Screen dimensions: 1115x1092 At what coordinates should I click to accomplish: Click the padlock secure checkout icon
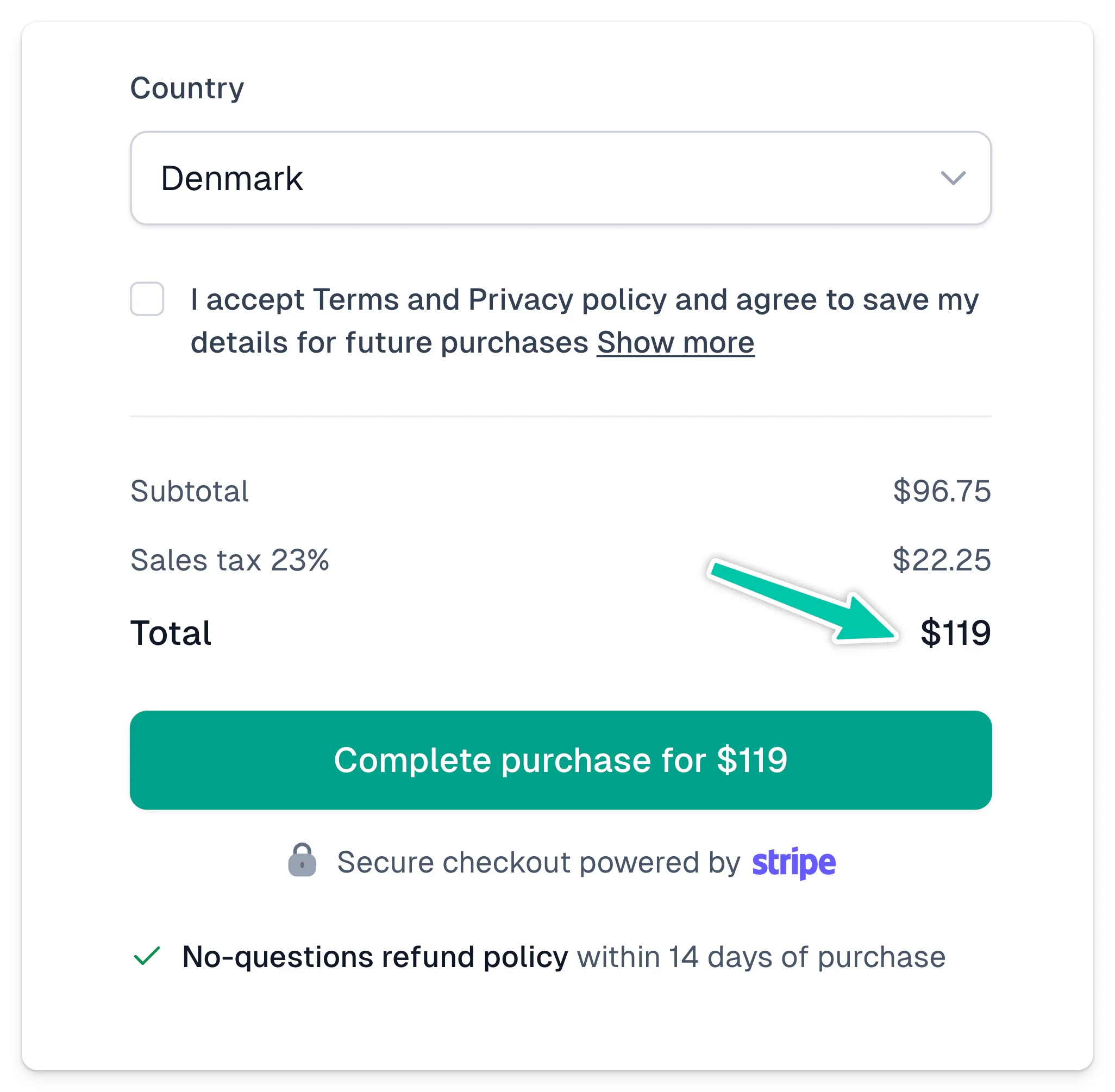point(302,859)
